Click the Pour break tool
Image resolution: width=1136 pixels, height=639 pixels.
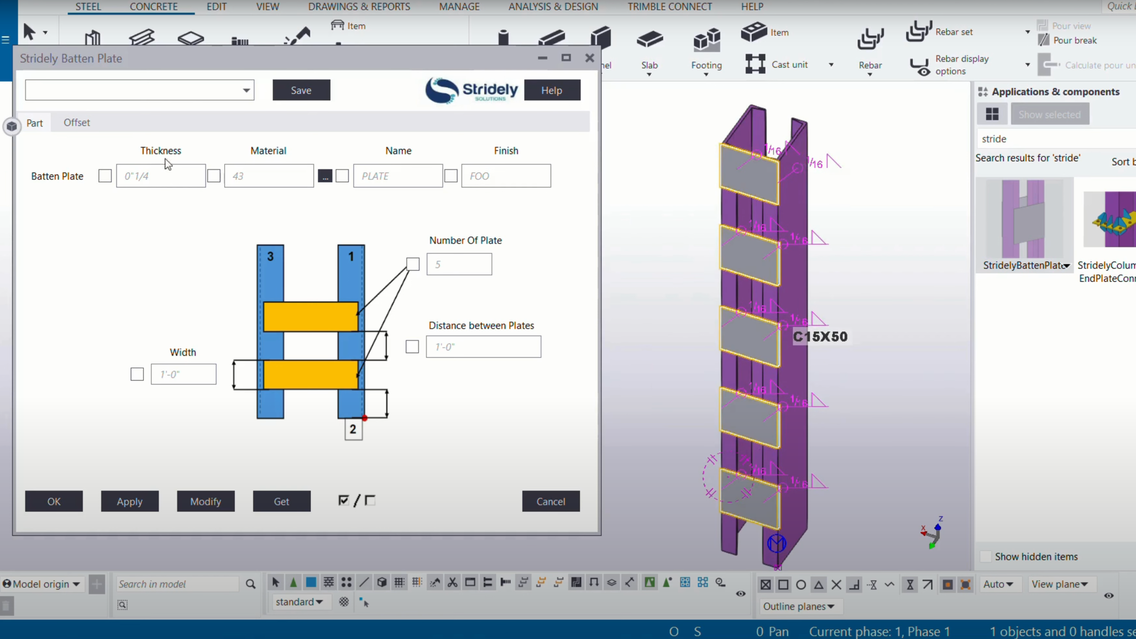(1068, 41)
